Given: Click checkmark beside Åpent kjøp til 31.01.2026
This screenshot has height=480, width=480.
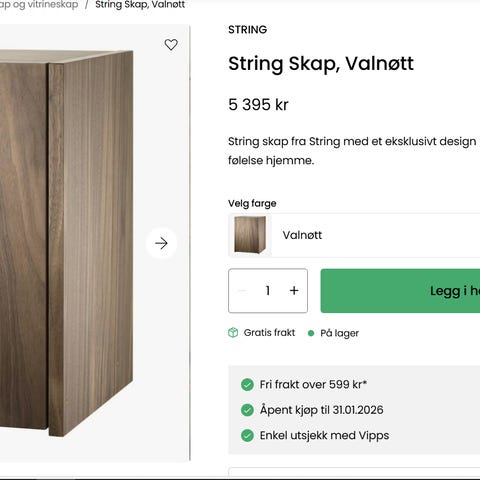Looking at the screenshot, I should click(247, 410).
